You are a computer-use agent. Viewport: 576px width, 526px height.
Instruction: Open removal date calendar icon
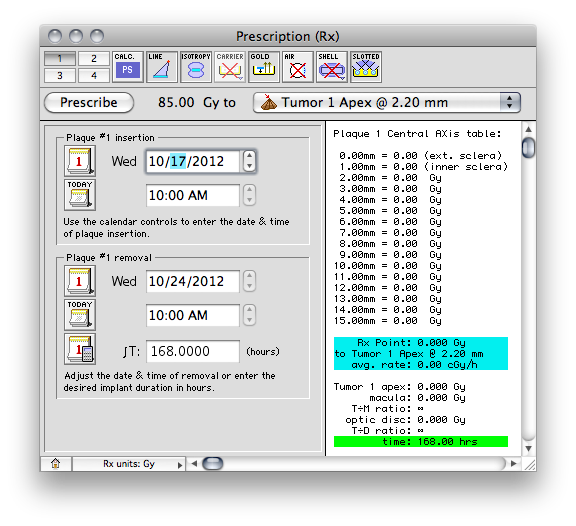click(80, 281)
